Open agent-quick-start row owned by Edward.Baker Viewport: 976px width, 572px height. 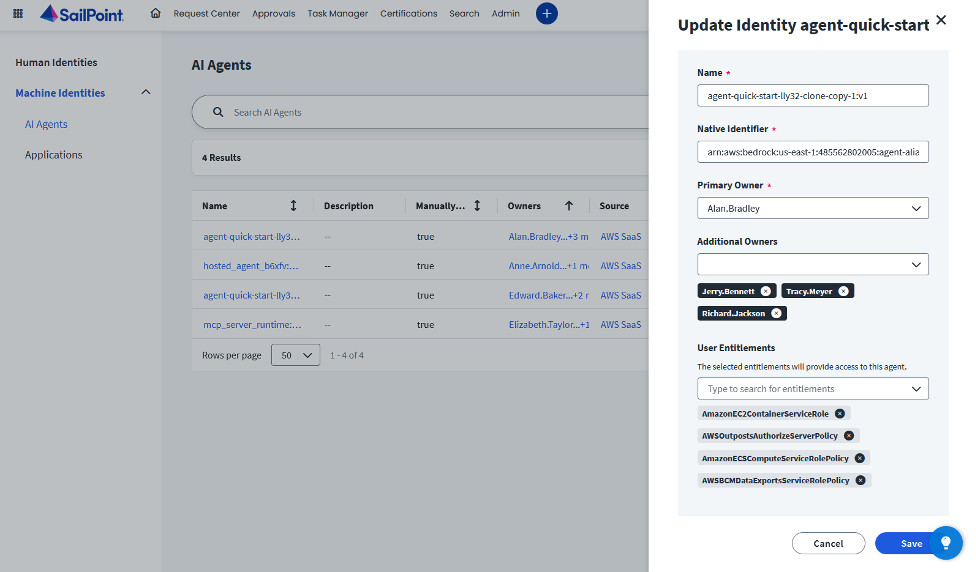(251, 295)
